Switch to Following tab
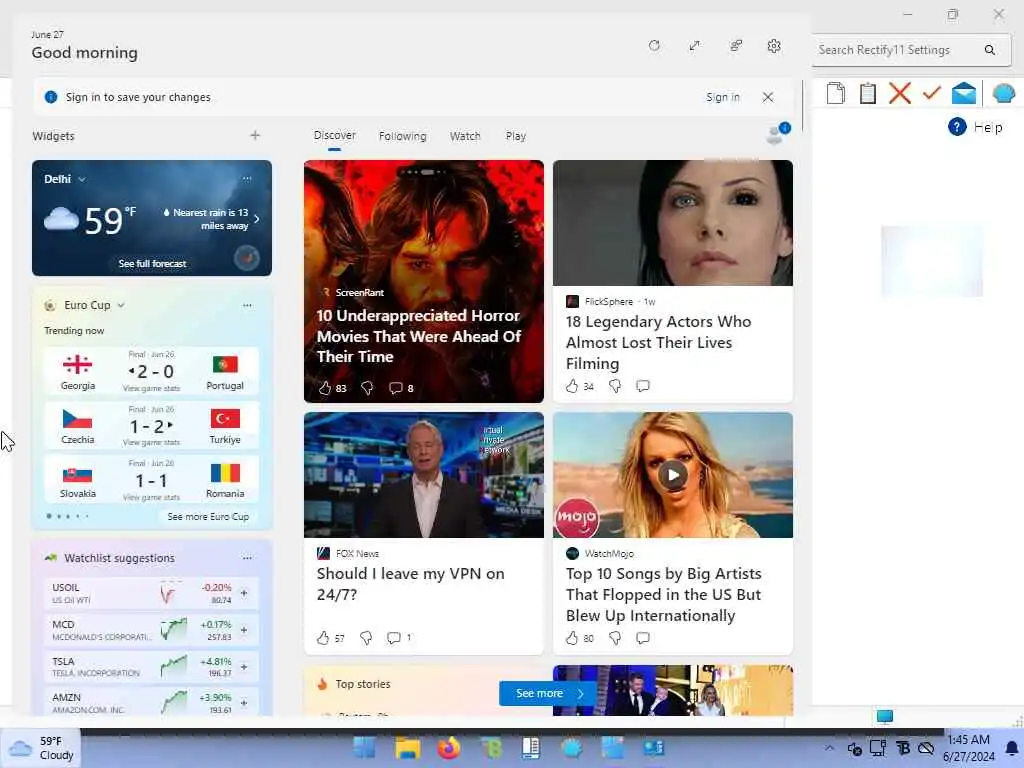This screenshot has height=768, width=1024. pyautogui.click(x=402, y=136)
